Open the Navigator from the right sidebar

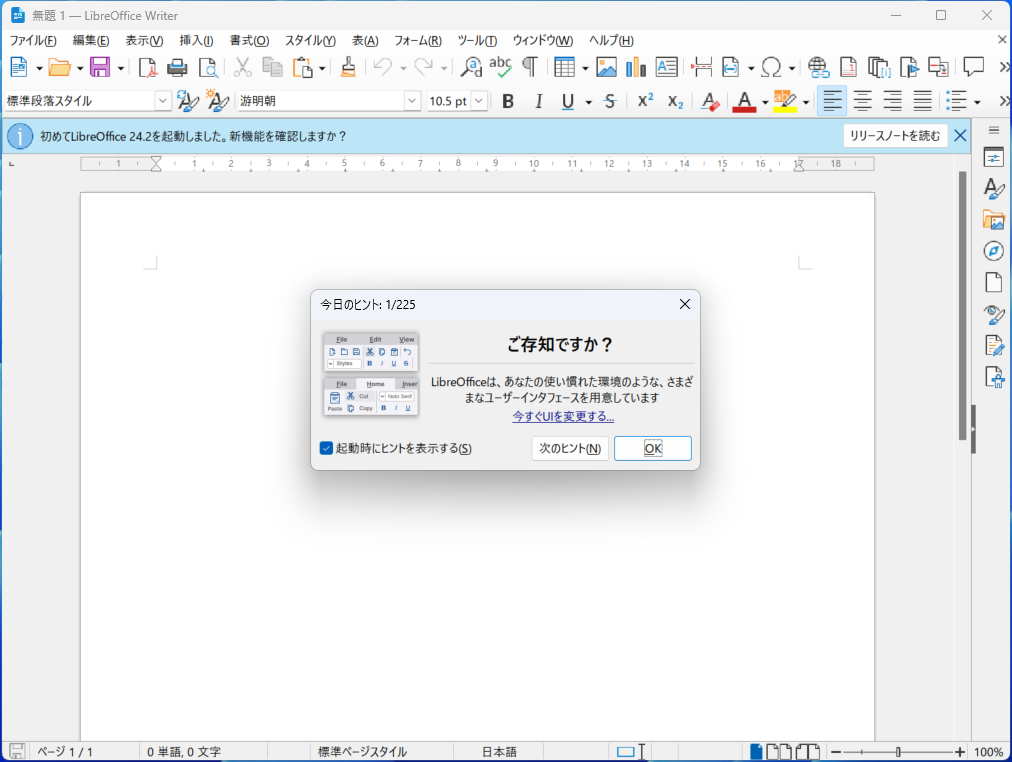click(x=993, y=251)
